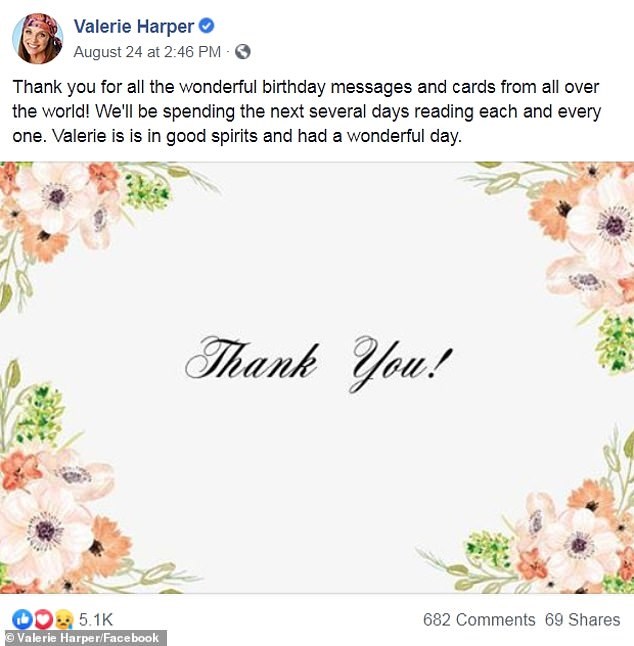
Task: Click the blue verified badge beside Valerie Harper
Action: click(206, 26)
